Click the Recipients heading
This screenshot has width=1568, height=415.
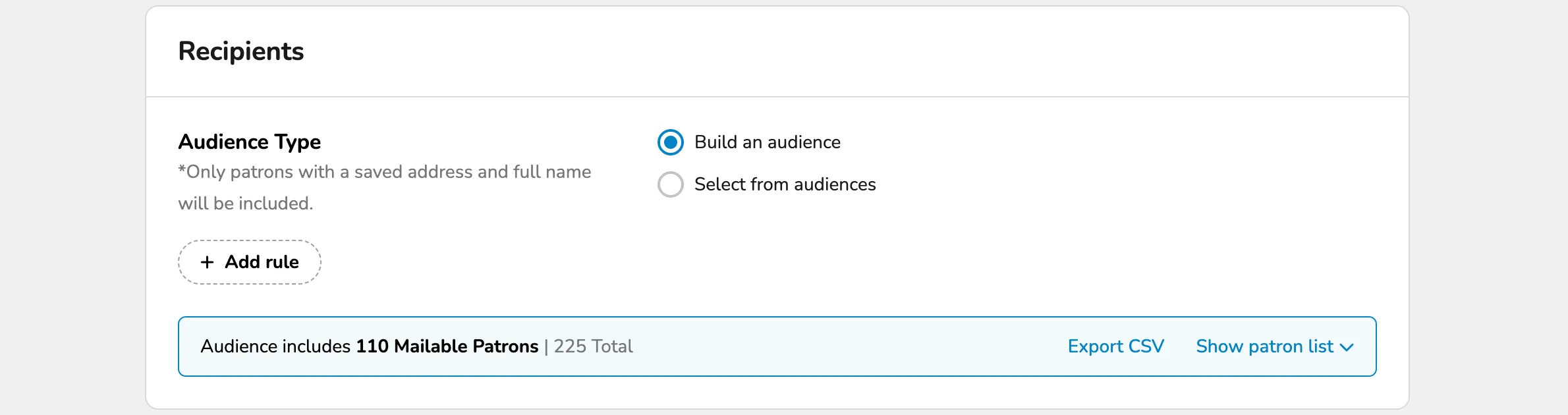click(x=241, y=51)
